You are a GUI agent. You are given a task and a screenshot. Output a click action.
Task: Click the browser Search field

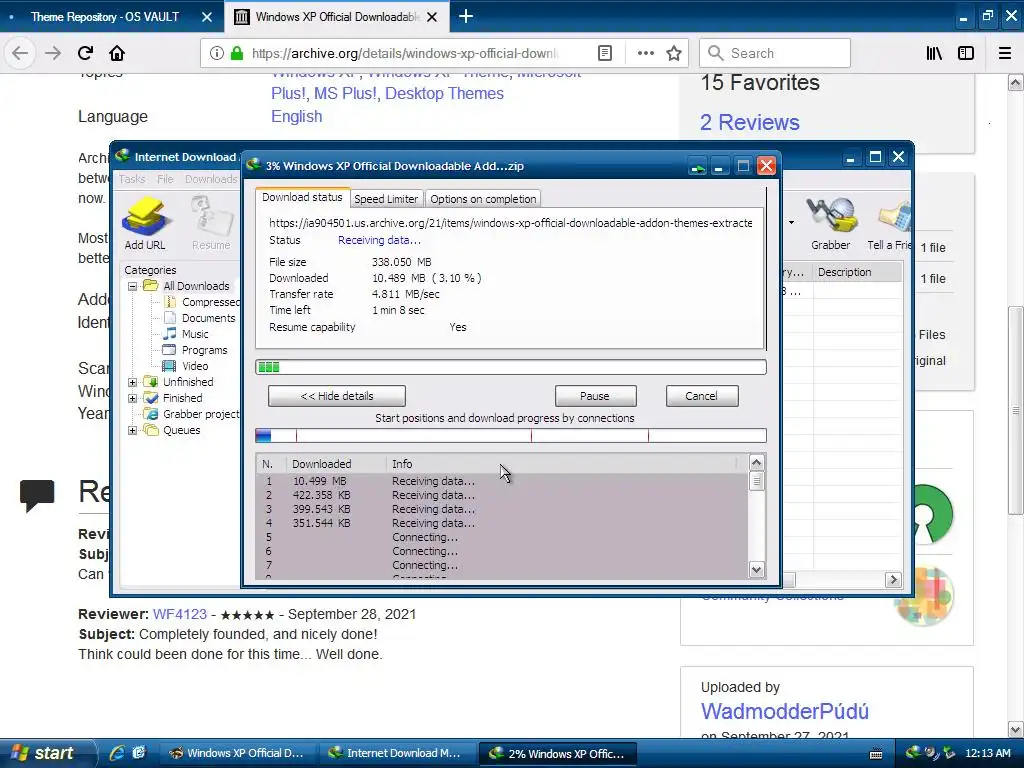point(775,53)
